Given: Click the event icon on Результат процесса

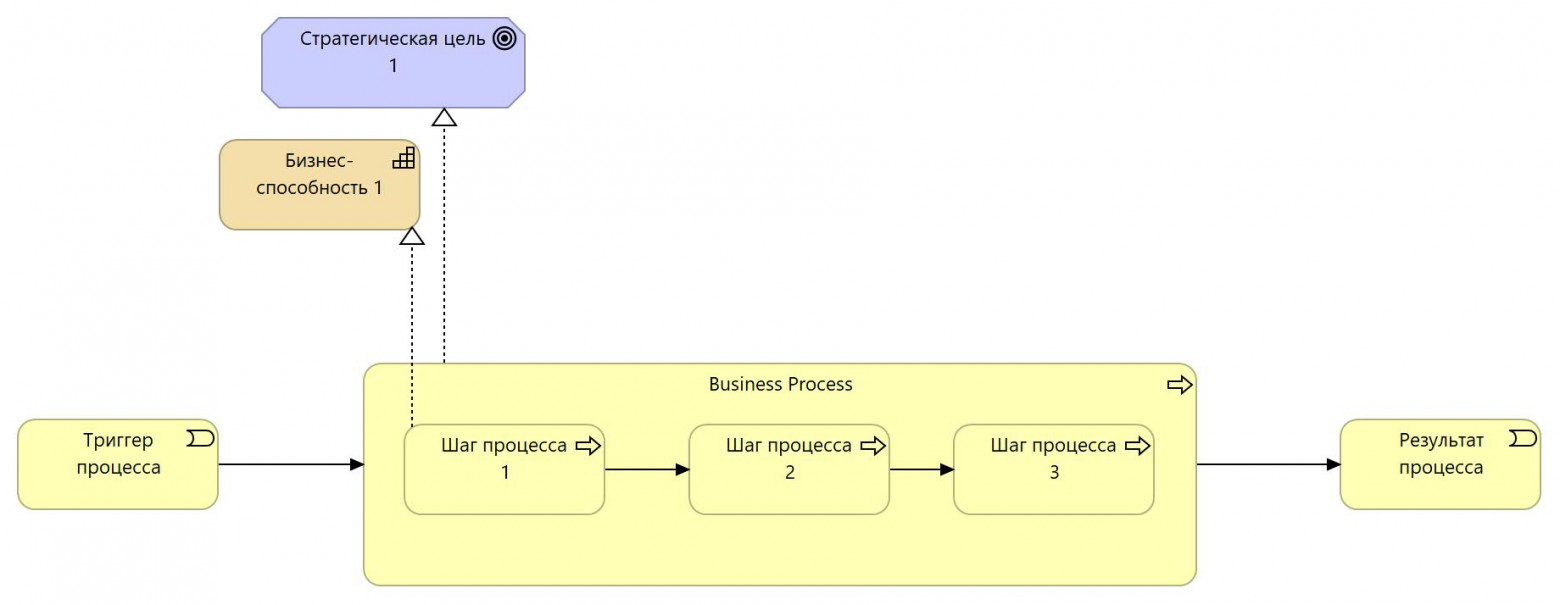Looking at the screenshot, I should point(1523,439).
